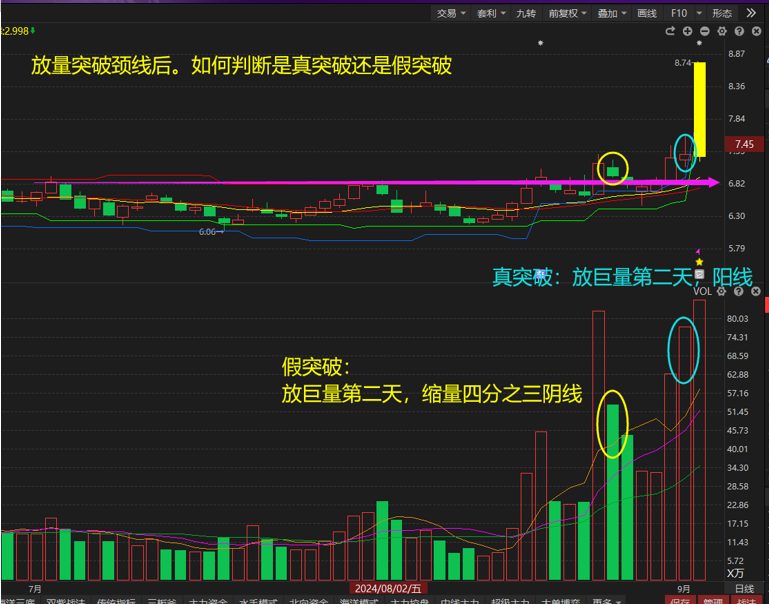Switch period using 日线 button
Image resolution: width=769 pixels, height=604 pixels.
pyautogui.click(x=744, y=588)
